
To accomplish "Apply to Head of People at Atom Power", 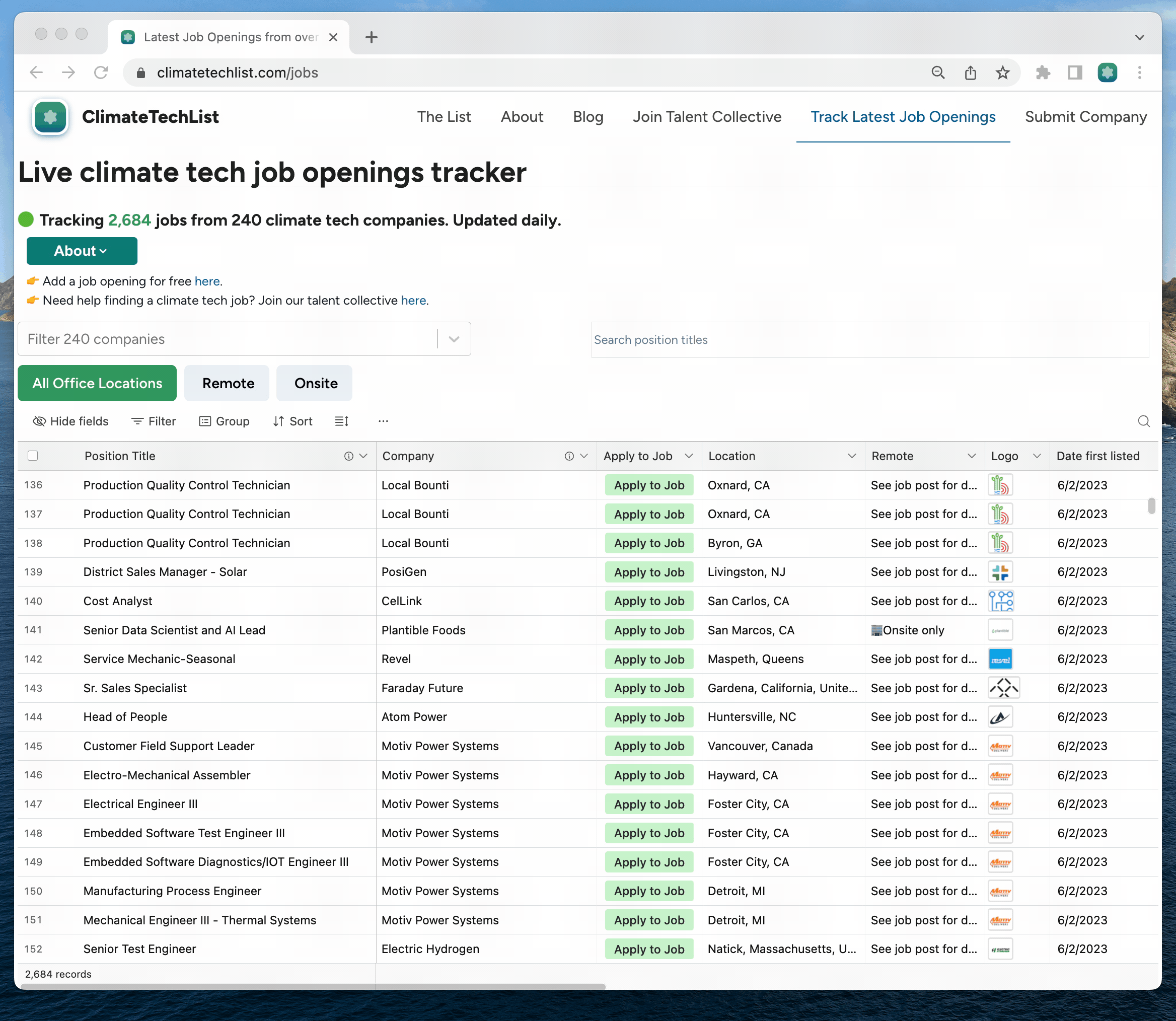I will [649, 717].
